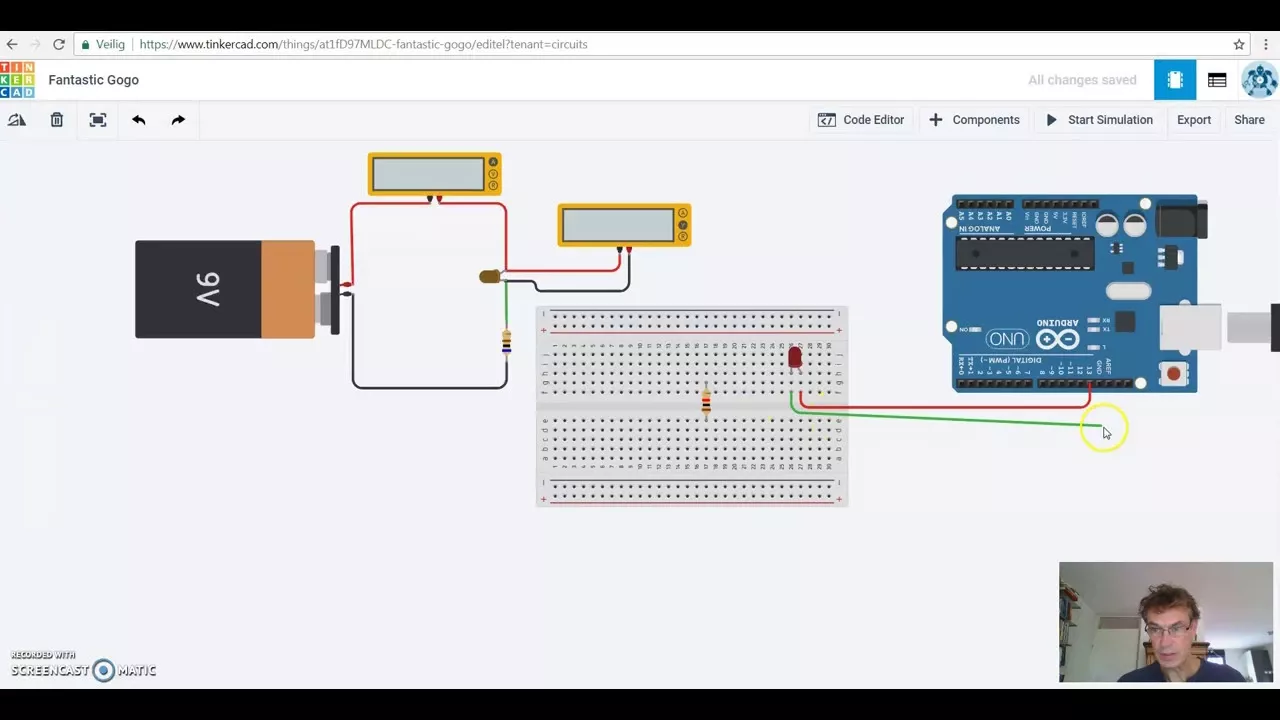The height and width of the screenshot is (720, 1280).
Task: Switch to circuit view icon
Action: click(1175, 80)
